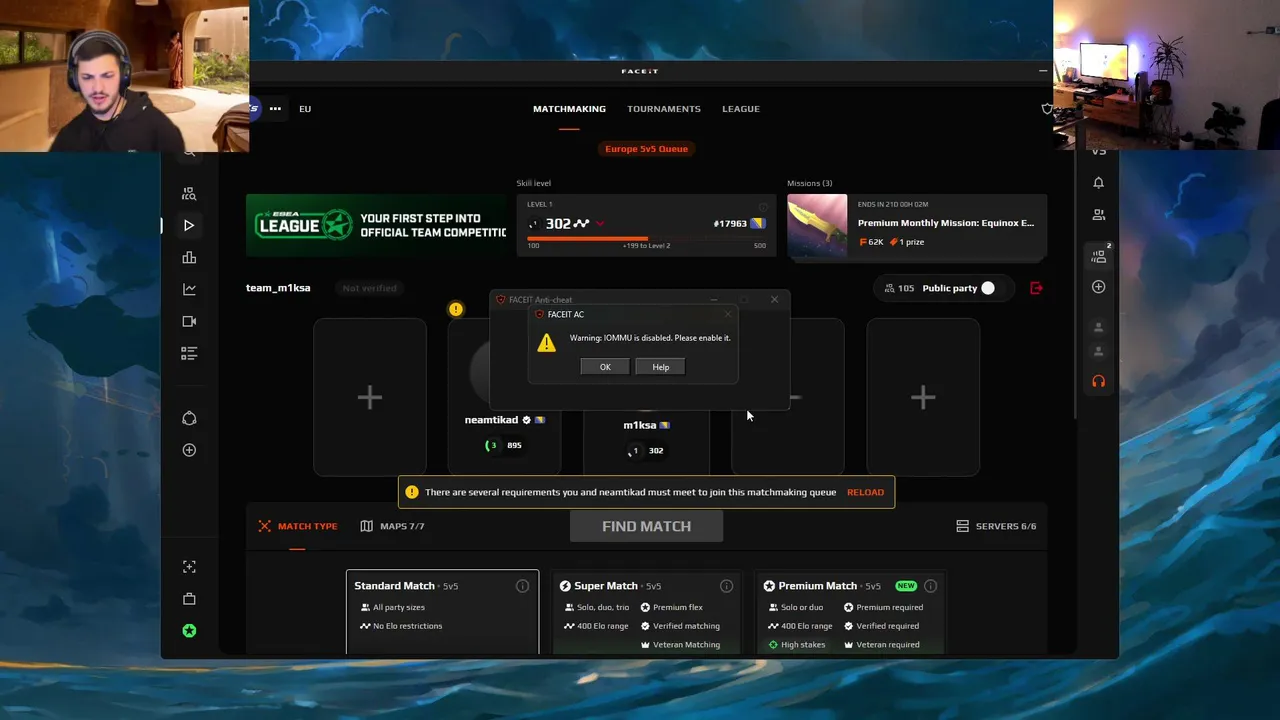Show info for Super Match
This screenshot has height=720, width=1280.
click(x=726, y=586)
